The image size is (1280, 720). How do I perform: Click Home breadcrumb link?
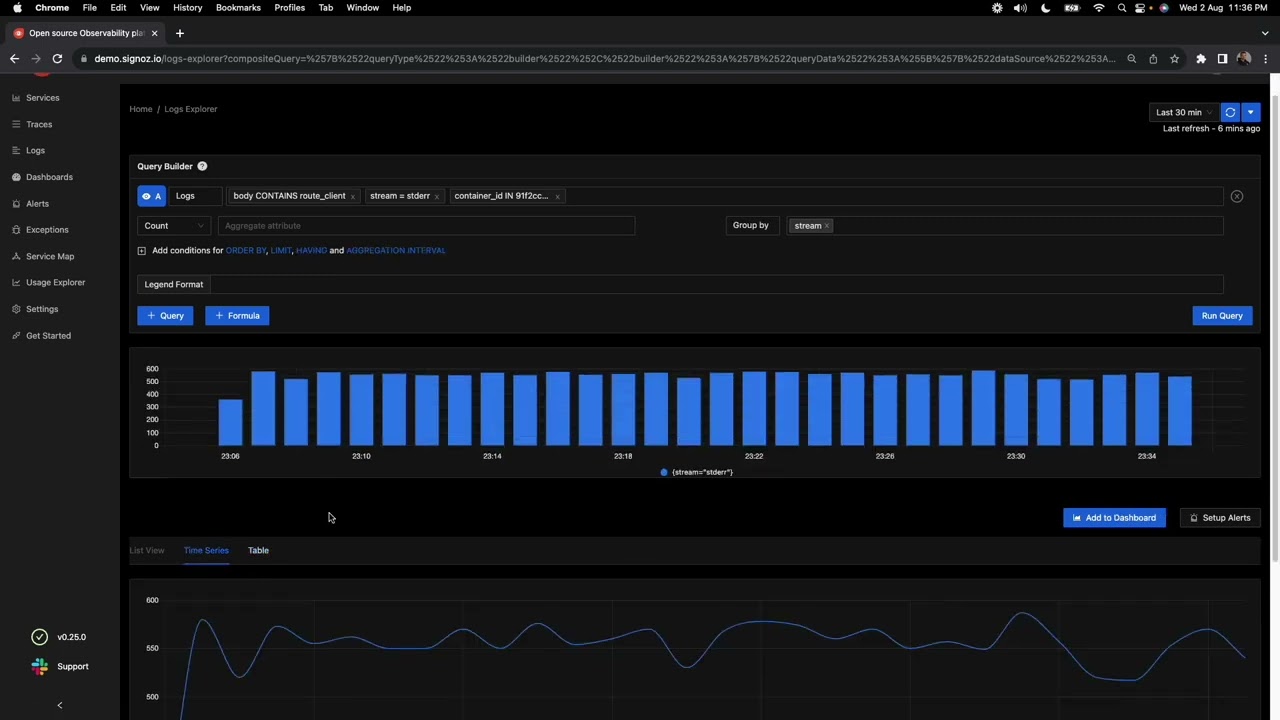[x=141, y=109]
